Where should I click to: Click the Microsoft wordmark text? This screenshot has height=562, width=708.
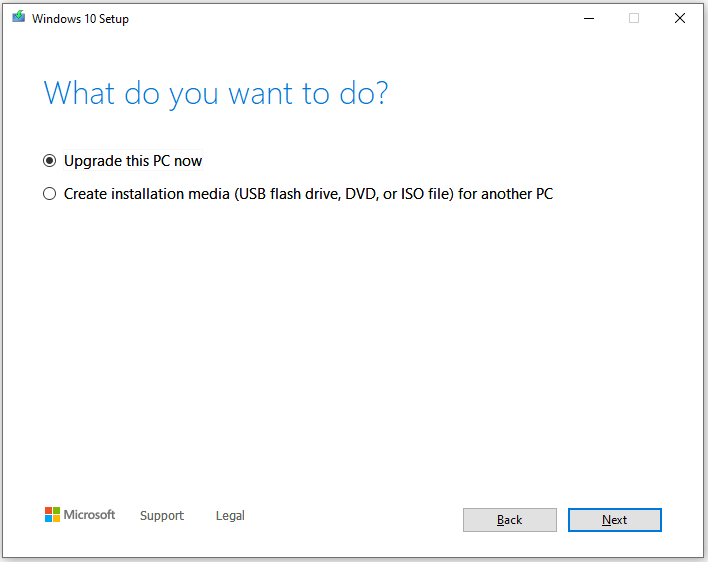click(x=89, y=515)
